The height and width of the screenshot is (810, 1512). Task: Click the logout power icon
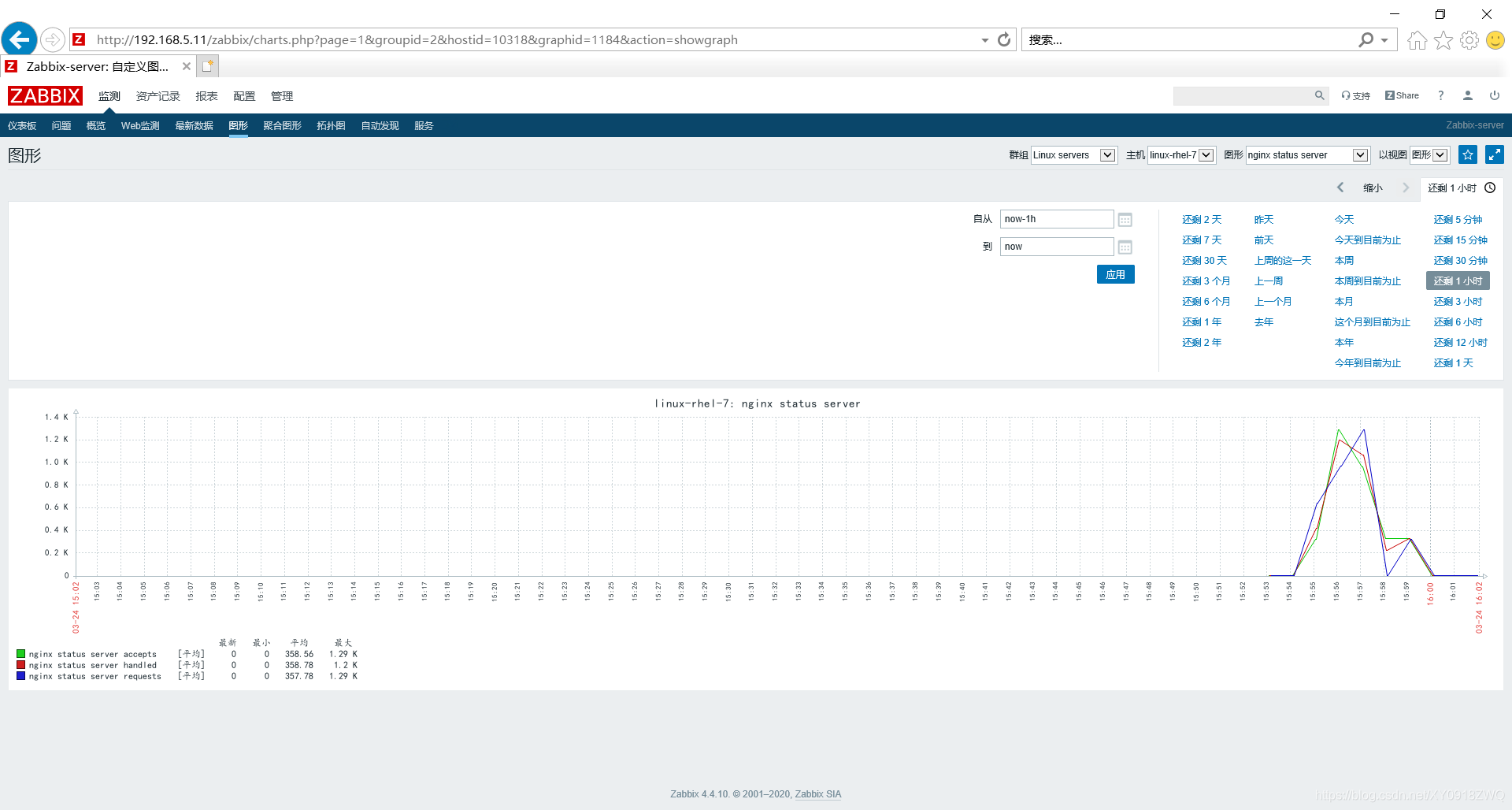(1494, 95)
